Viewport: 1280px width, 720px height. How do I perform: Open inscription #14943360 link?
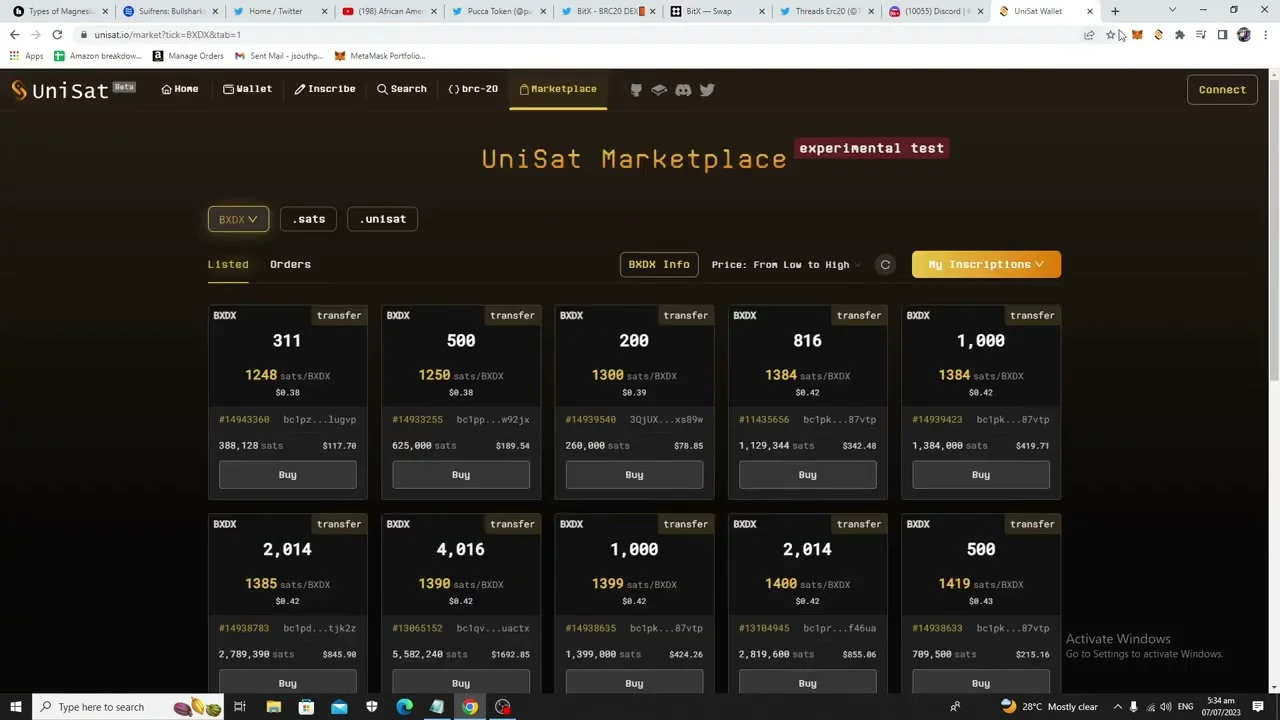(244, 420)
